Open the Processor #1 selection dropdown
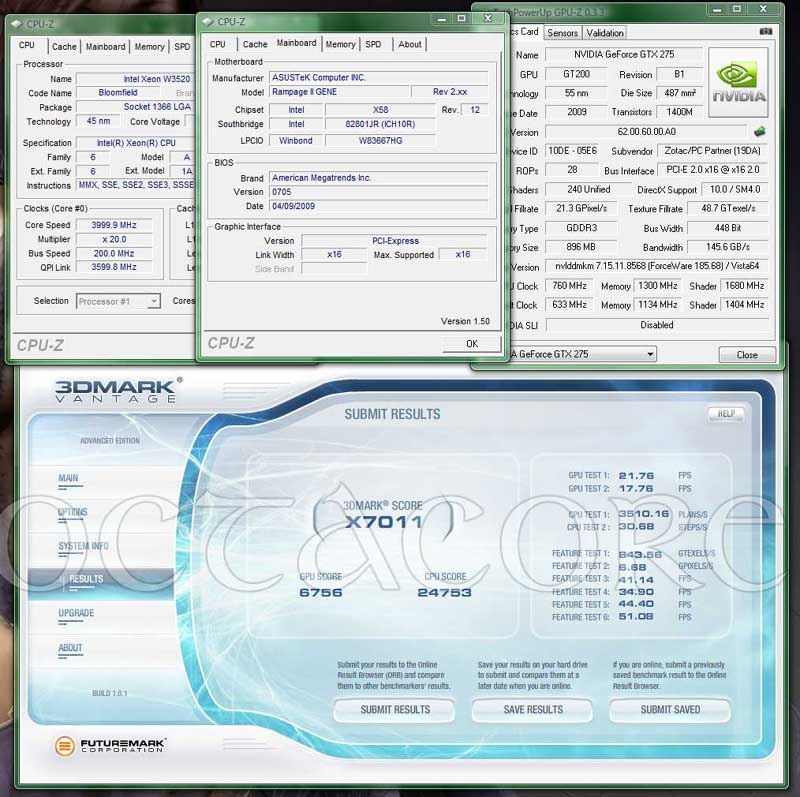Screen dimensions: 800x797 [x=118, y=301]
